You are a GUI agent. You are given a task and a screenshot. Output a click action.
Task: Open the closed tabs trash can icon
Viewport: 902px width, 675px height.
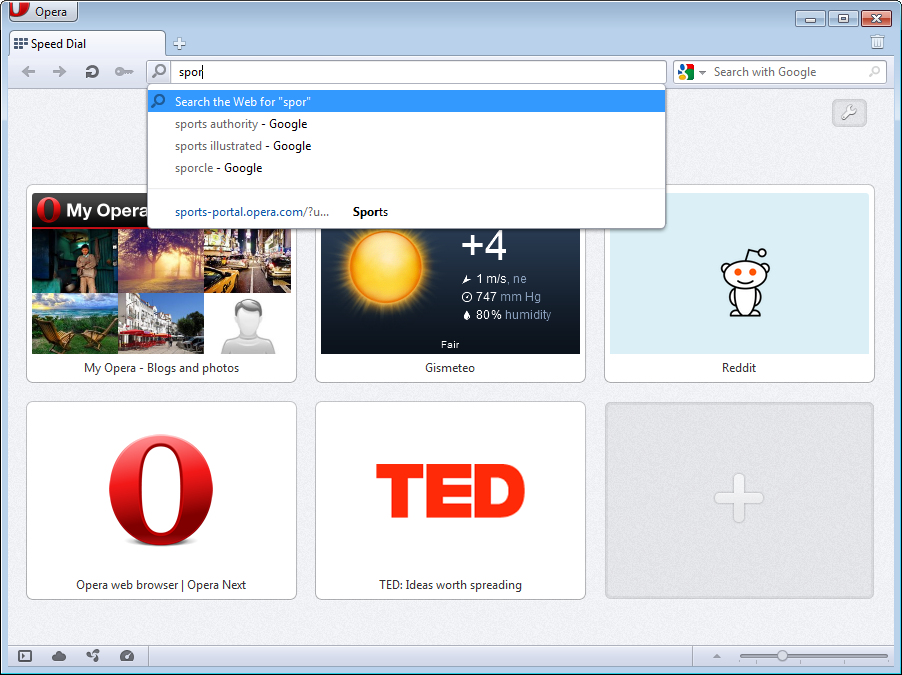pos(877,42)
